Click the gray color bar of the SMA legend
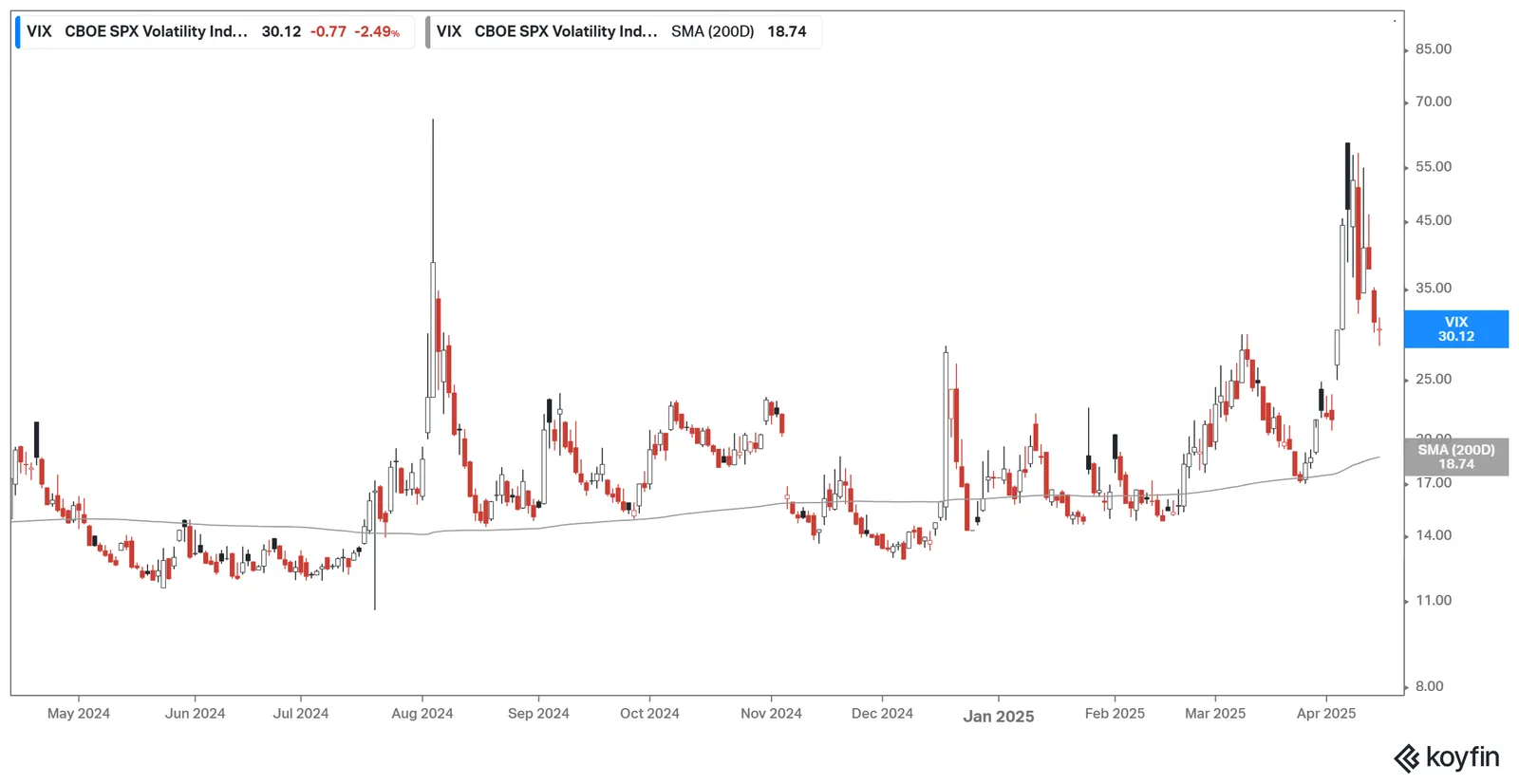The width and height of the screenshot is (1519, 784). [x=428, y=31]
